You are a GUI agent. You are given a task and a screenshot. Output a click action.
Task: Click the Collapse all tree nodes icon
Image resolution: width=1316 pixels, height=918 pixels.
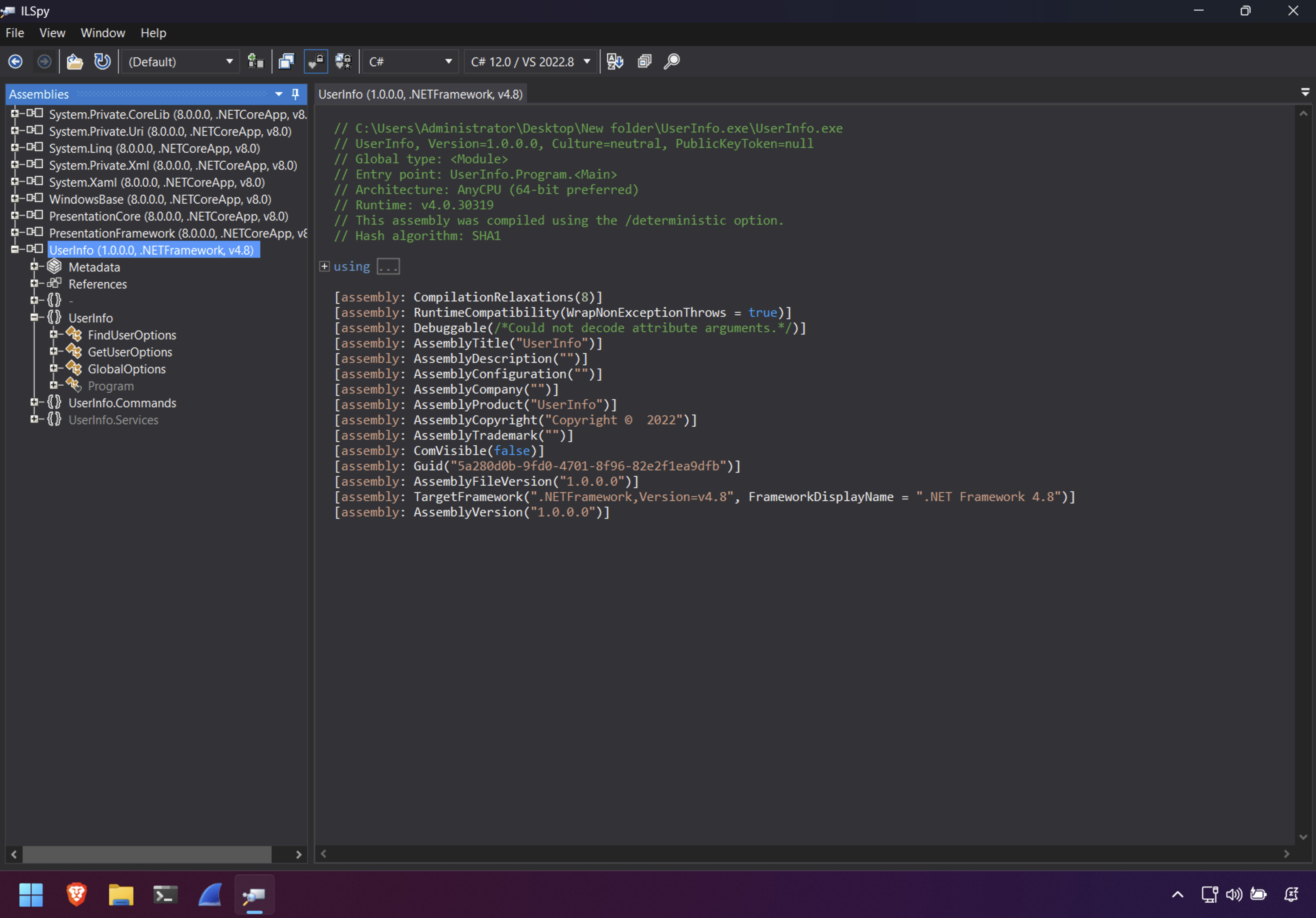(x=644, y=61)
